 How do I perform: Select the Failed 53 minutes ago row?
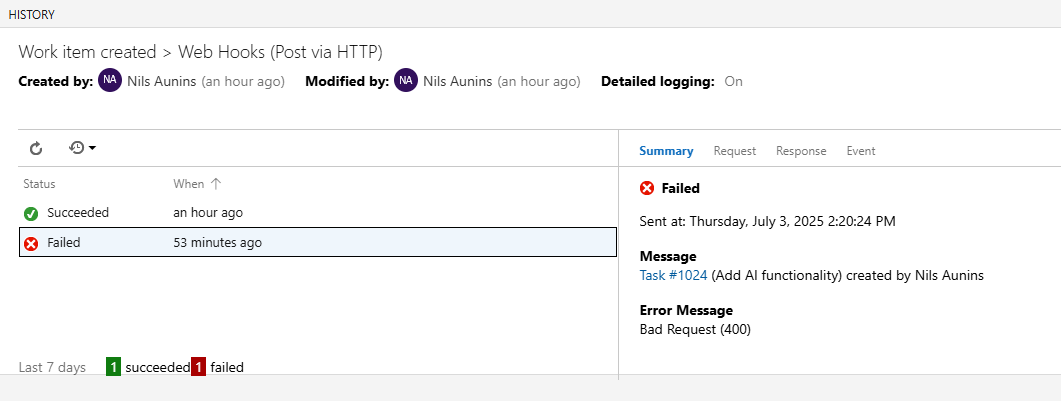300,243
